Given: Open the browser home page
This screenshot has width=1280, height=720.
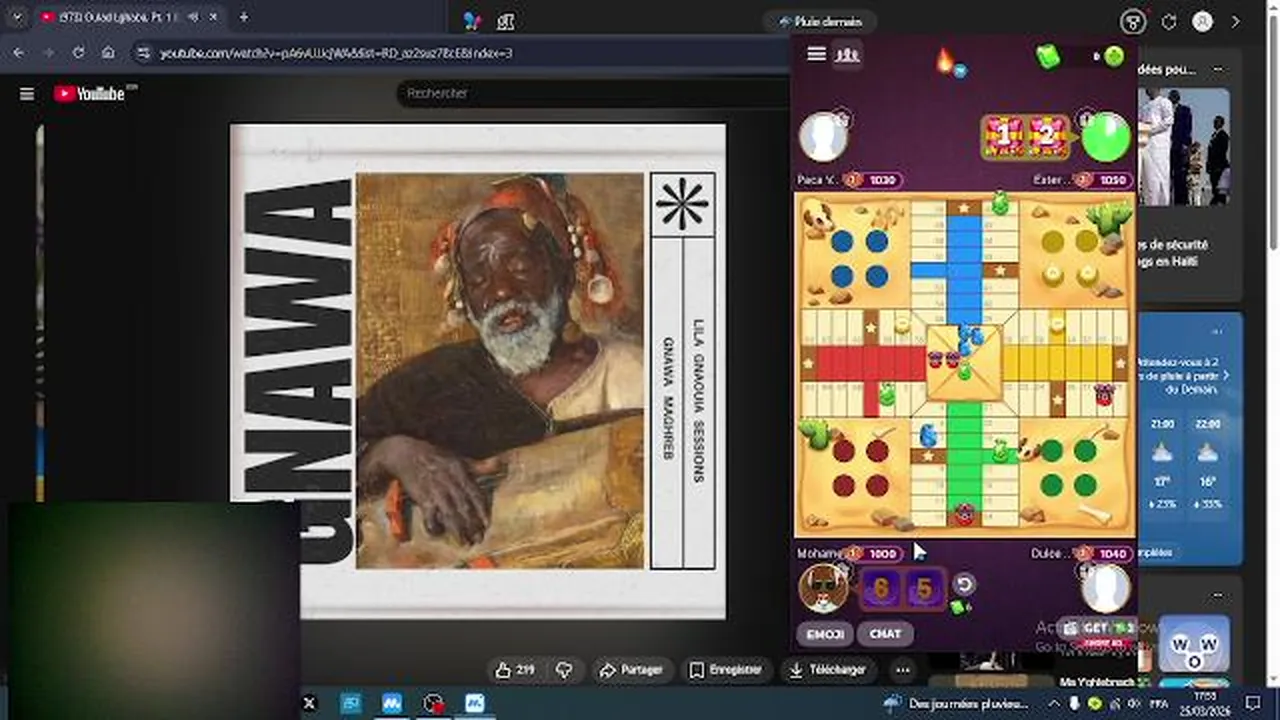Looking at the screenshot, I should (x=108, y=52).
